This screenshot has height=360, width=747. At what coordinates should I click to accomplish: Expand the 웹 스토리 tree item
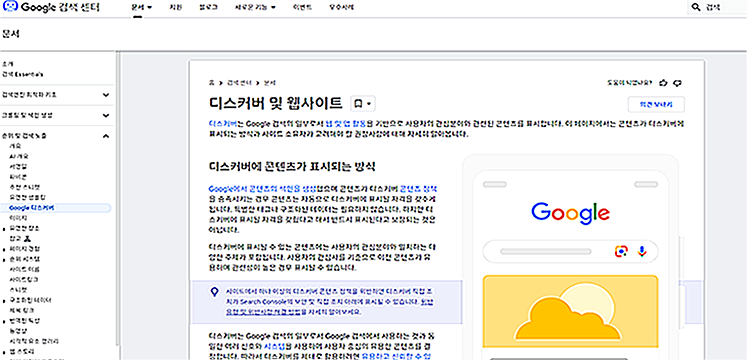point(4,352)
